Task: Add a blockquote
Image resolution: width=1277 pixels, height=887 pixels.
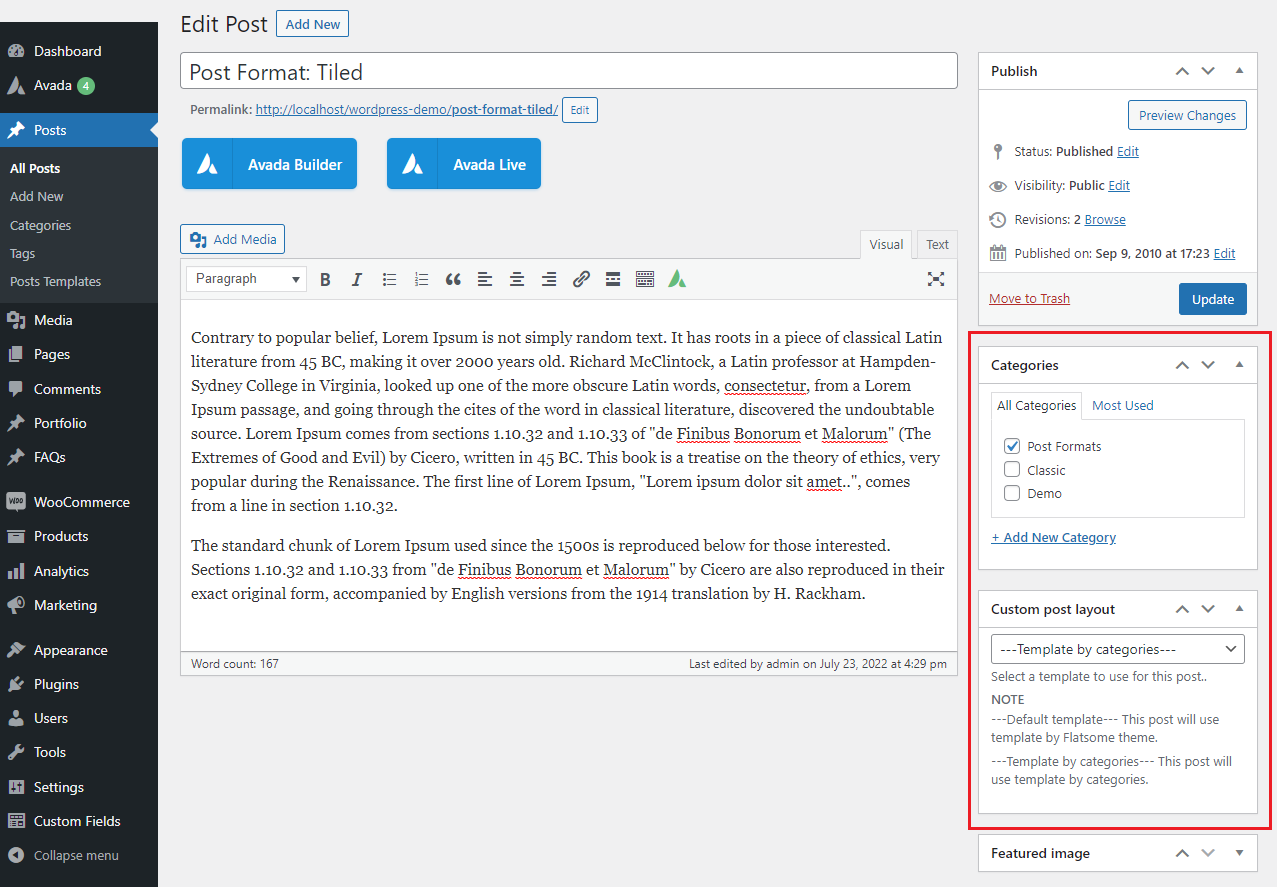Action: click(453, 280)
